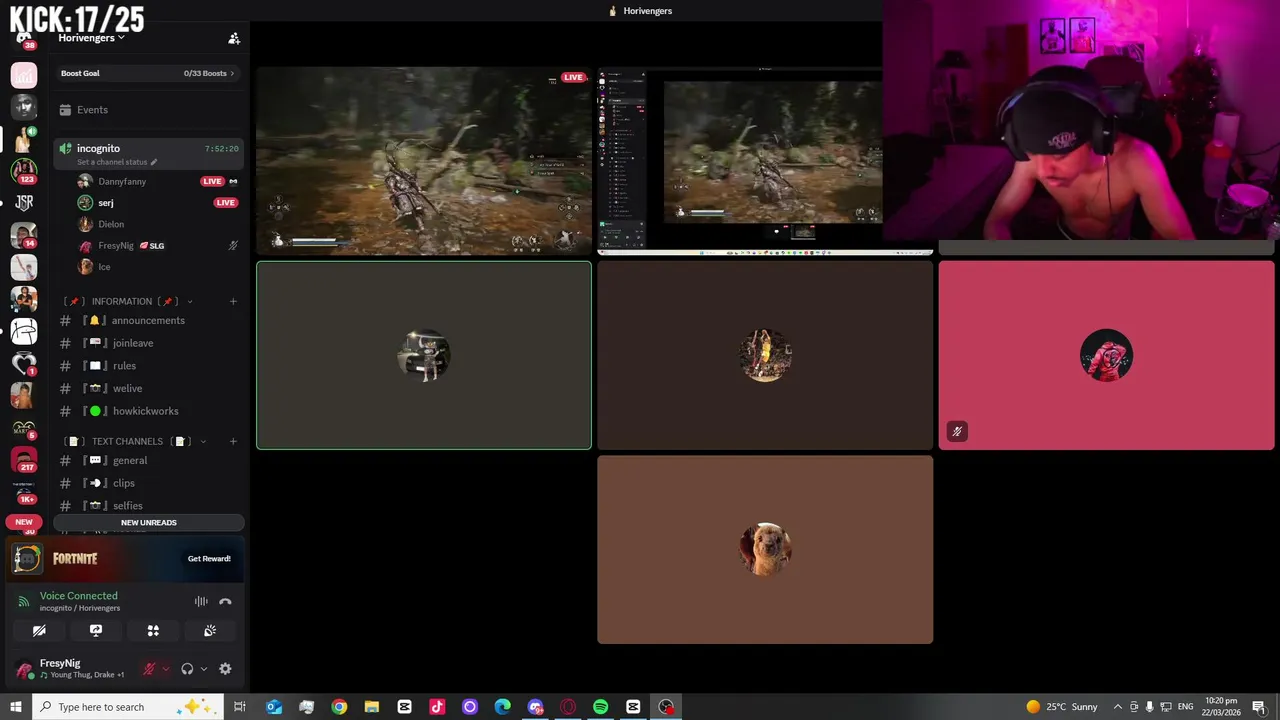Open the User Settings gear
Screen dimensions: 1280x720
pos(225,669)
